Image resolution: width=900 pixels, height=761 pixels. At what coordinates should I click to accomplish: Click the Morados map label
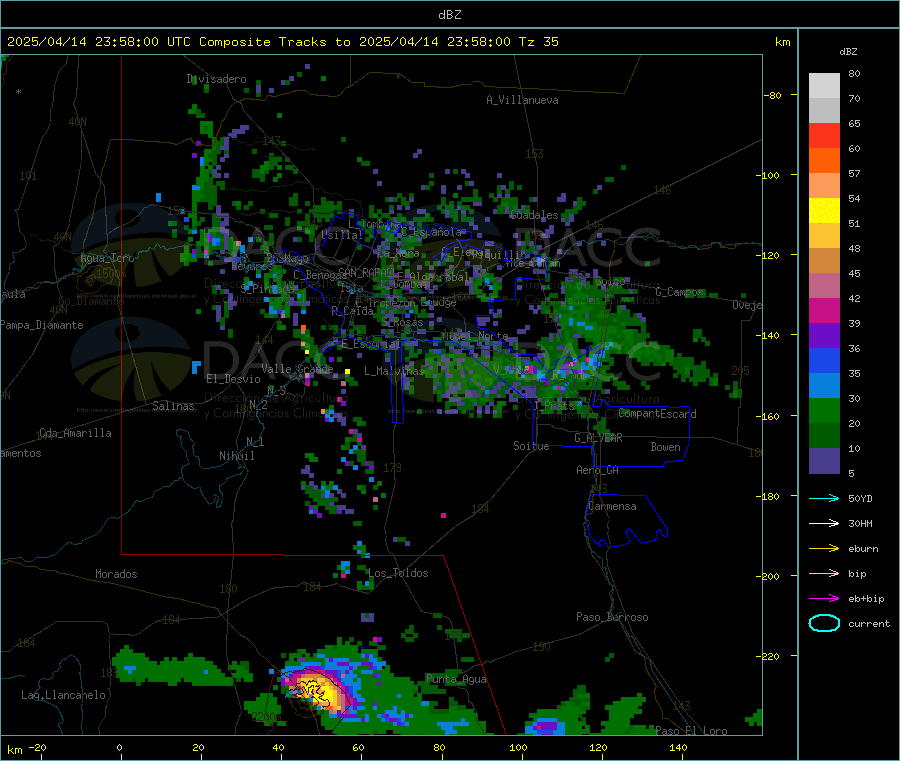pos(116,574)
